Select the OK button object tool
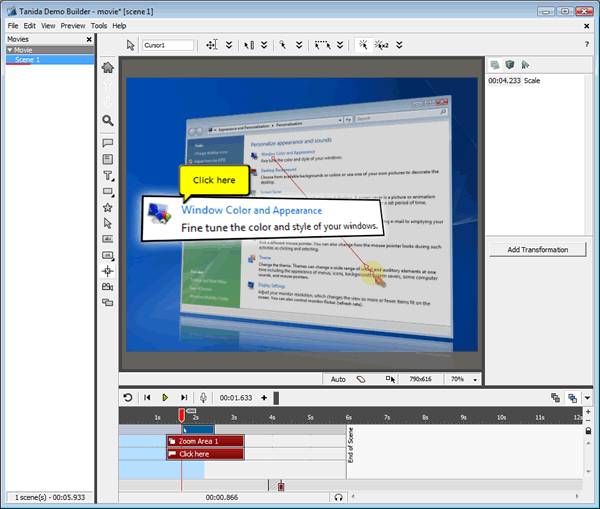This screenshot has height=509, width=600. 108,255
